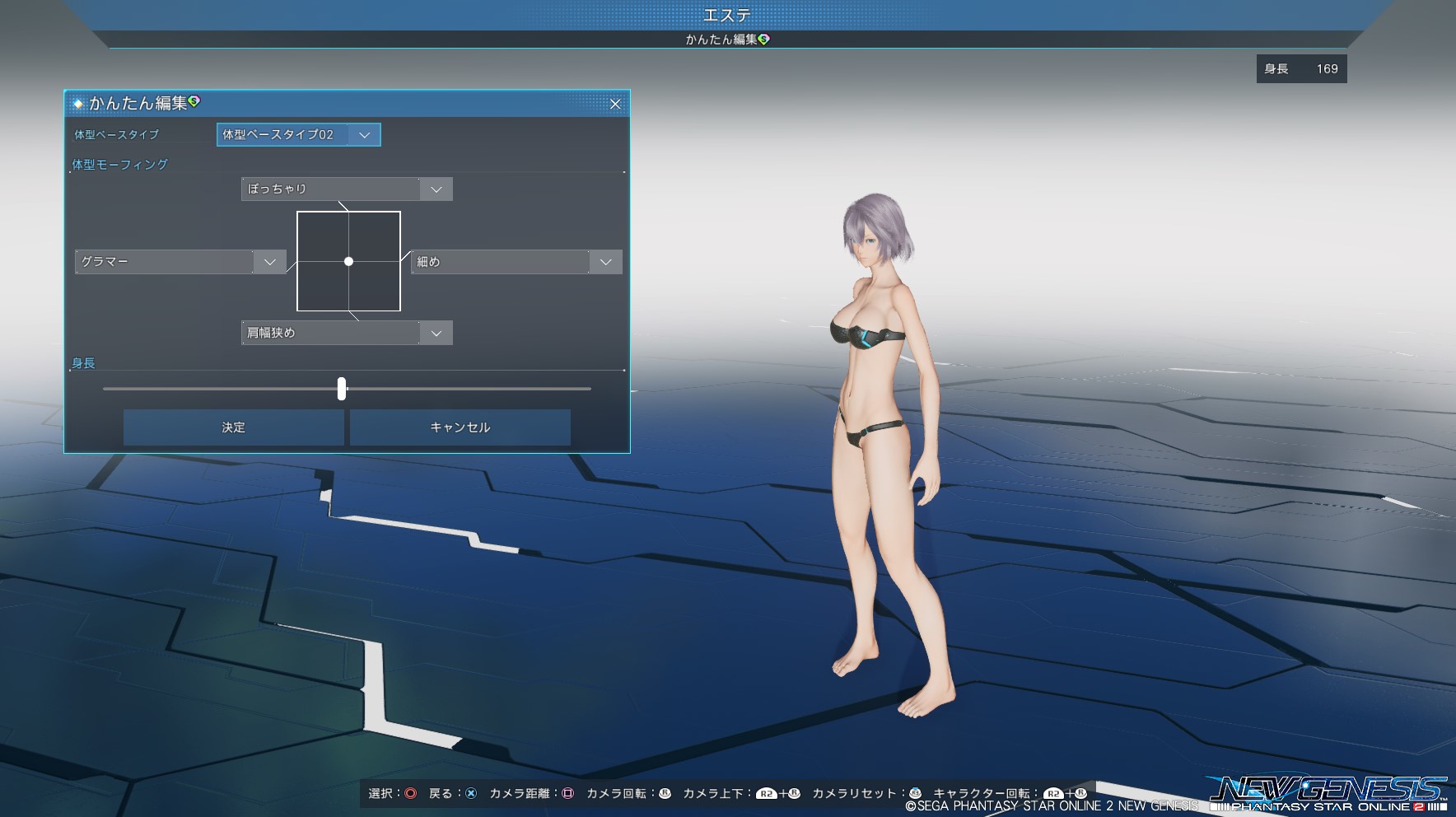This screenshot has height=817, width=1456.
Task: Click the square button icon beside カメラ距離
Action: click(567, 793)
